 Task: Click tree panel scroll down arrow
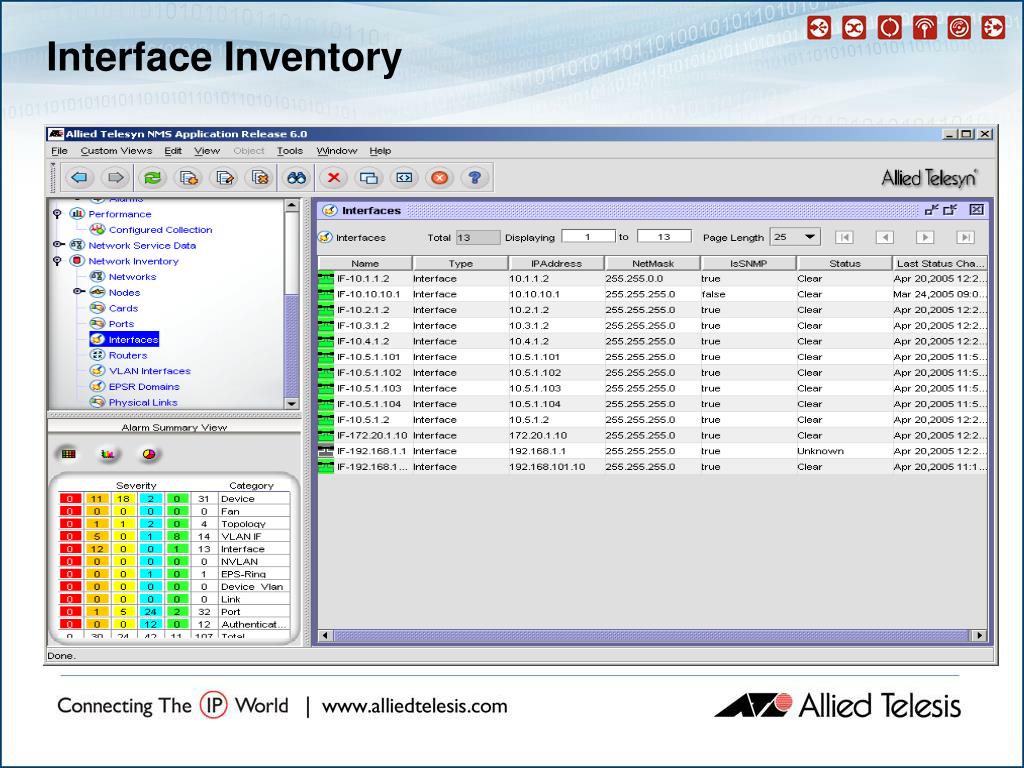click(292, 404)
